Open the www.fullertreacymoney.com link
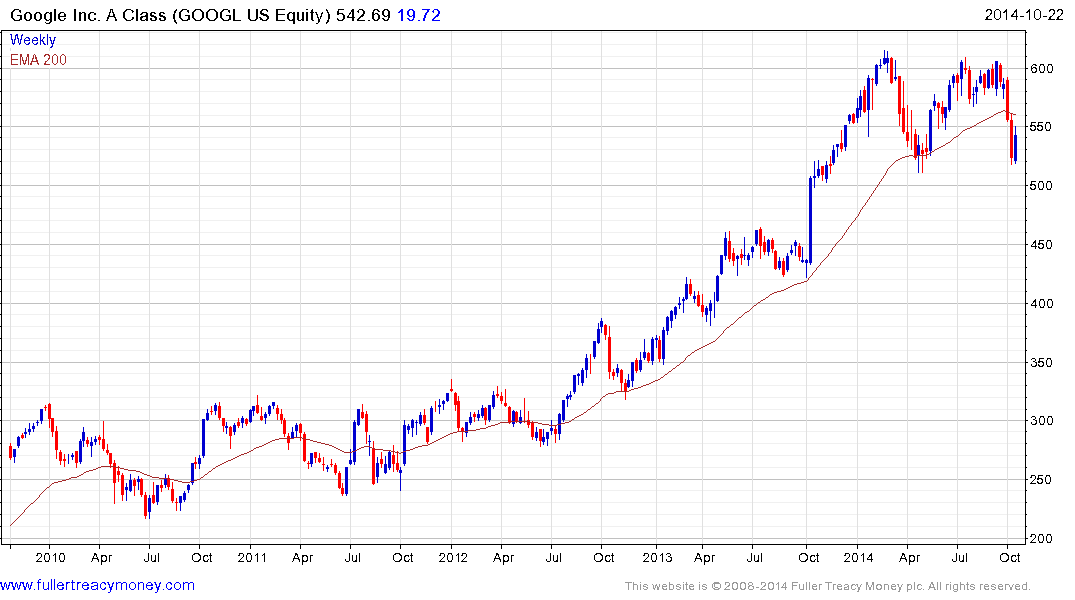The height and width of the screenshot is (600, 1075). (97, 585)
